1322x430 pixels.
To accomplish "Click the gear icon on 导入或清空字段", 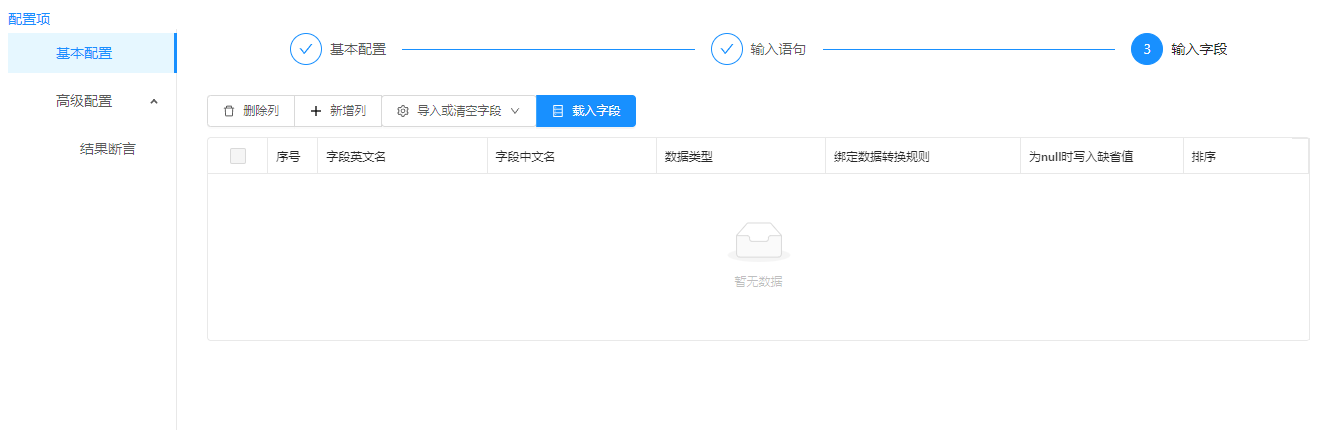I will point(403,111).
